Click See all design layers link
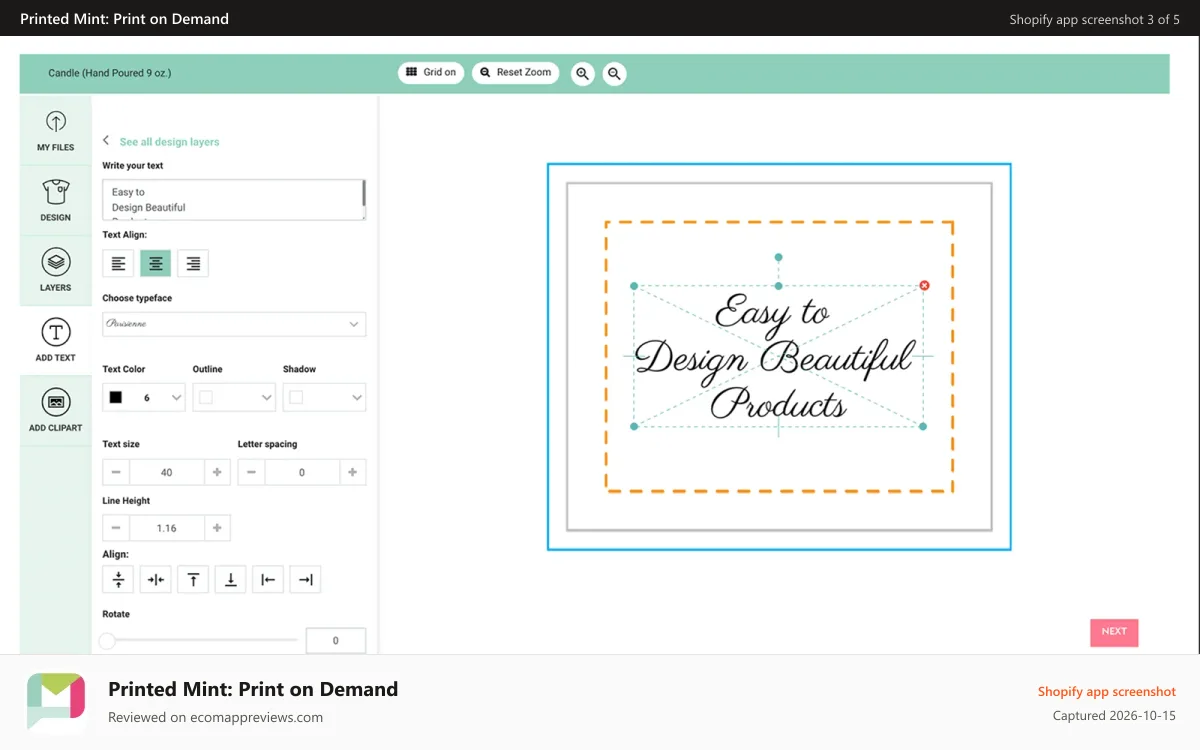This screenshot has width=1200, height=750. click(169, 142)
